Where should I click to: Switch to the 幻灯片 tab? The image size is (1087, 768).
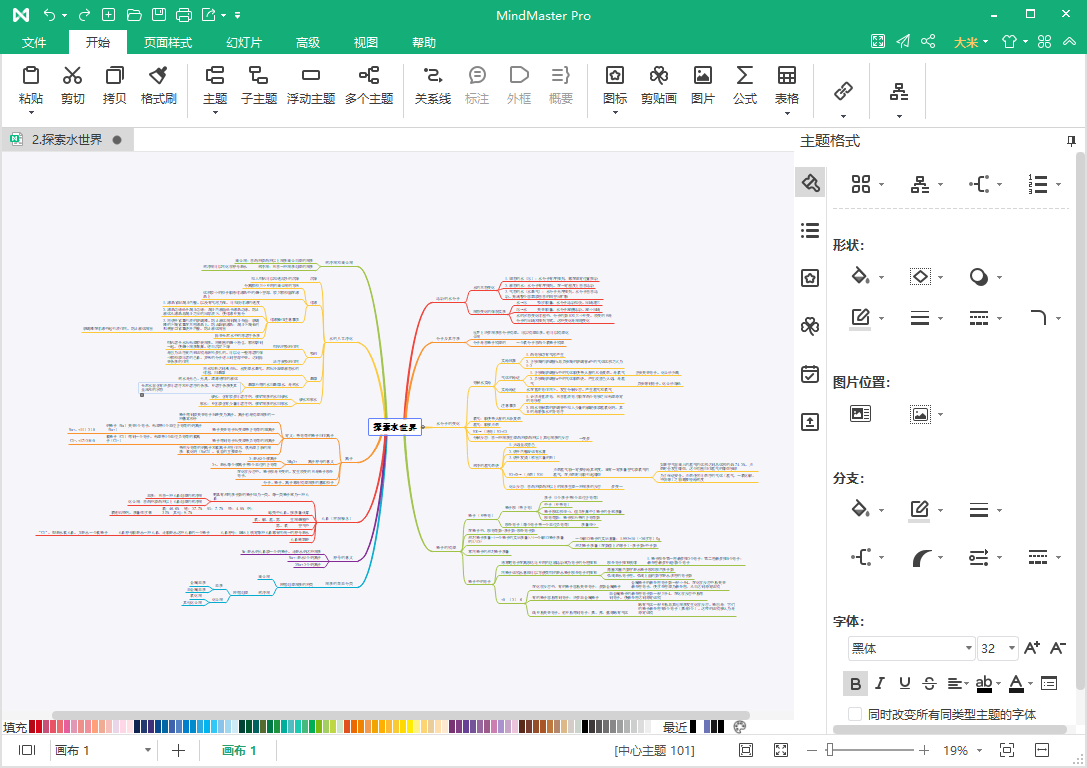pyautogui.click(x=244, y=42)
